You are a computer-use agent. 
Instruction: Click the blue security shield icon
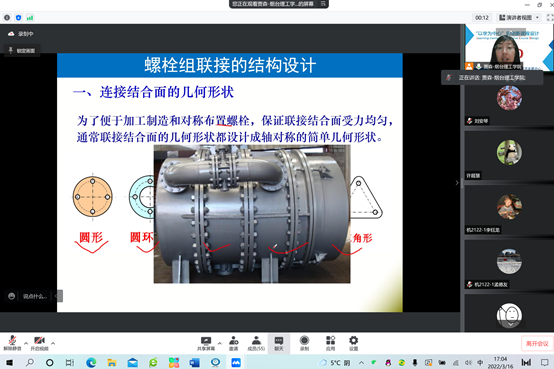(19, 17)
